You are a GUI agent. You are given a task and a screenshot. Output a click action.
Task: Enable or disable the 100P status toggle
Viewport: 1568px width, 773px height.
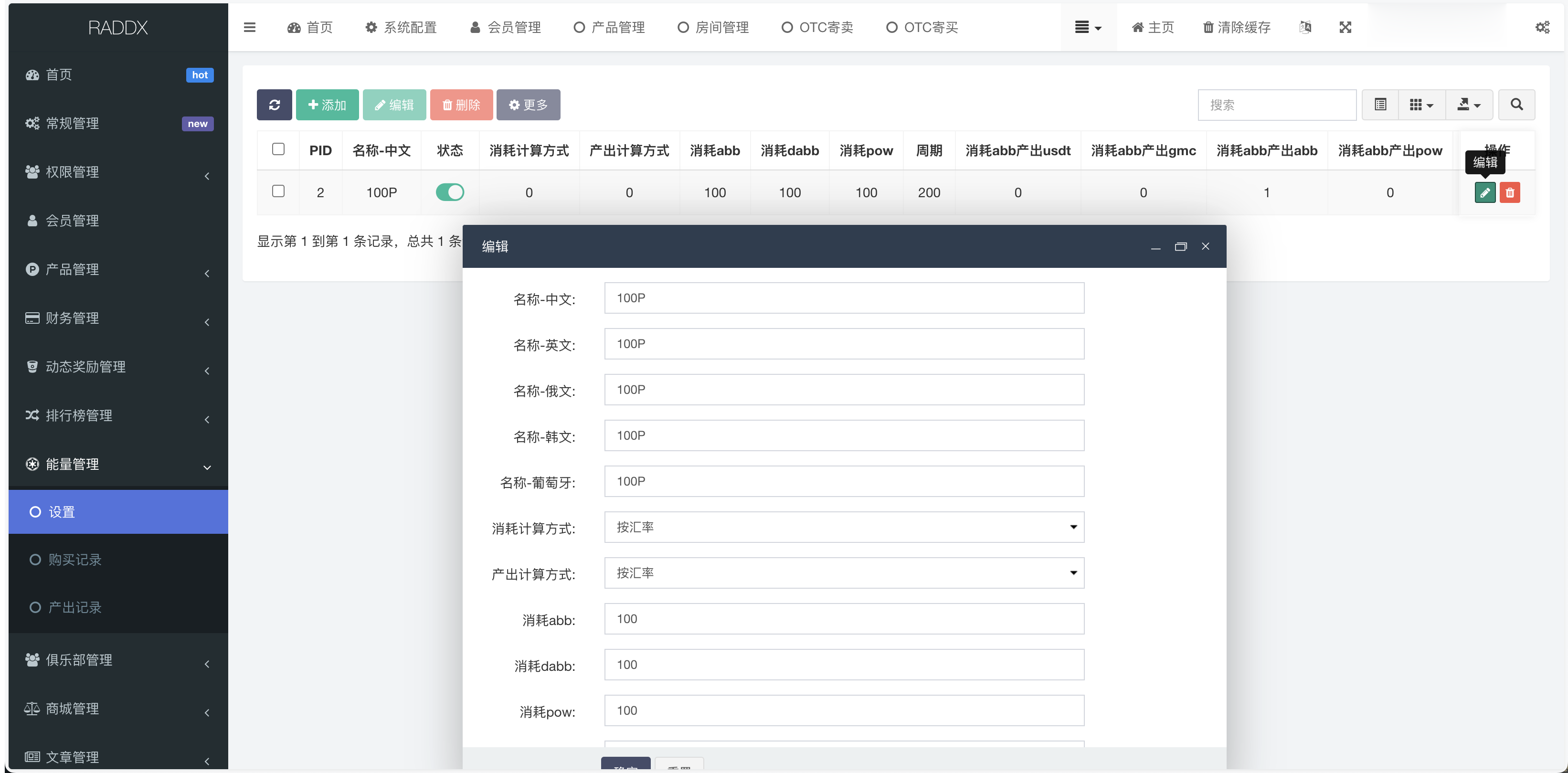click(449, 192)
